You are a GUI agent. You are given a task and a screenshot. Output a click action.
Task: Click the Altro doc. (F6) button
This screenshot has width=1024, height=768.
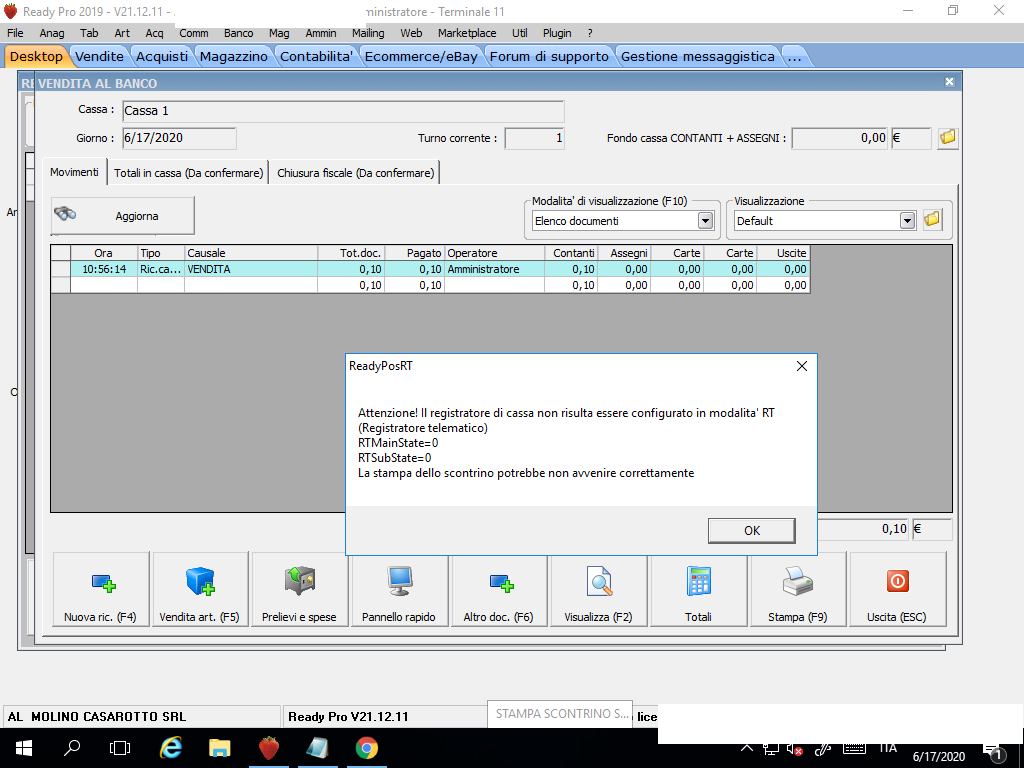498,590
